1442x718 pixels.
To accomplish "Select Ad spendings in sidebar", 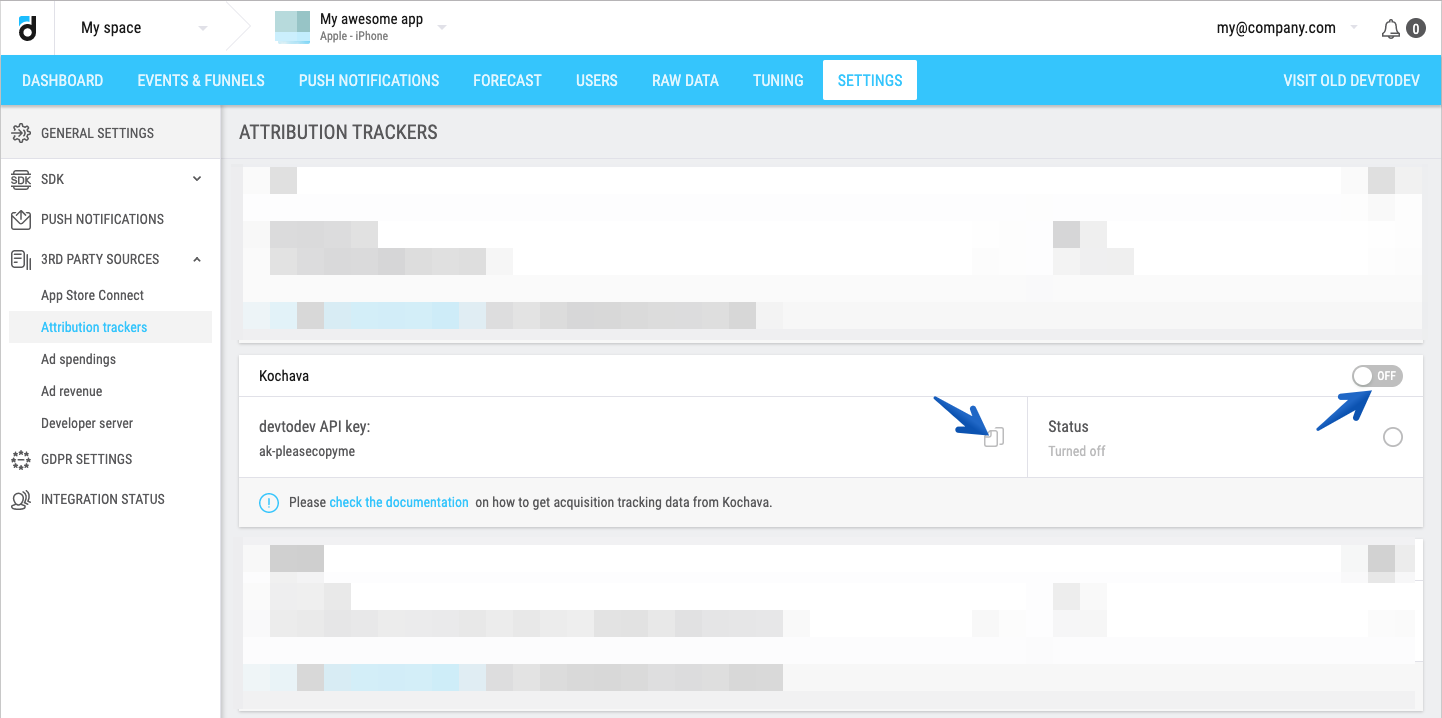I will 78,359.
